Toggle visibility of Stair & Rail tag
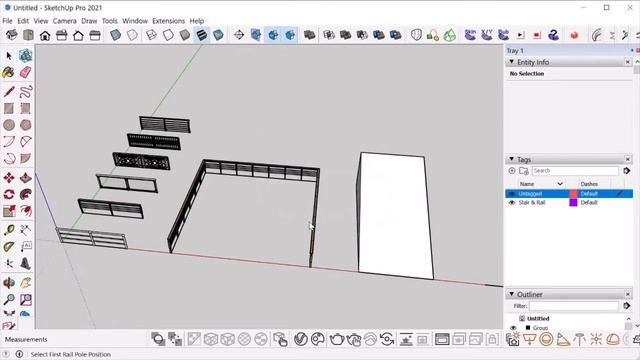 pos(511,202)
